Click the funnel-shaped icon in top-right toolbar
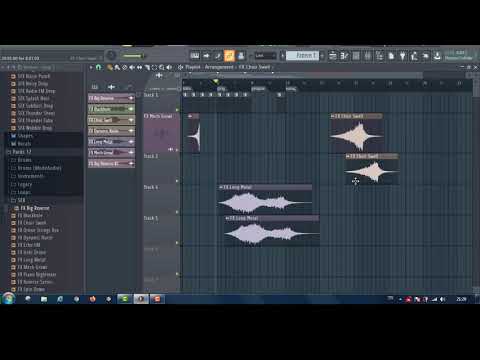Viewport: 480px width, 360px height. [403, 56]
